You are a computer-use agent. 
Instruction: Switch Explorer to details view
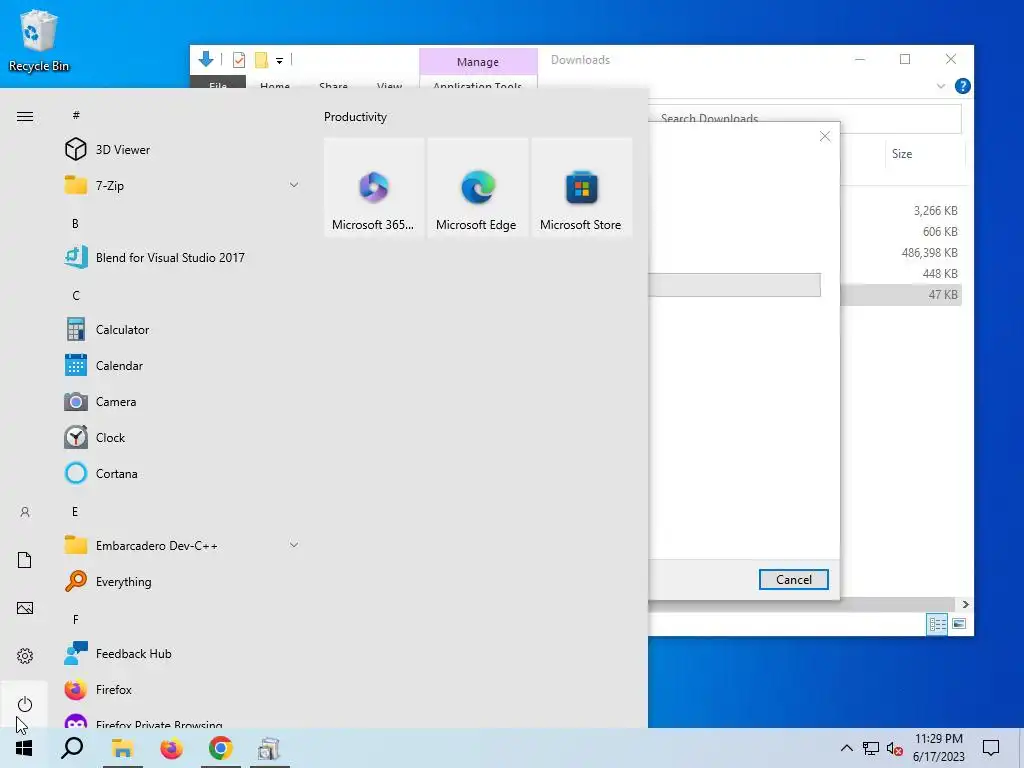pos(937,624)
